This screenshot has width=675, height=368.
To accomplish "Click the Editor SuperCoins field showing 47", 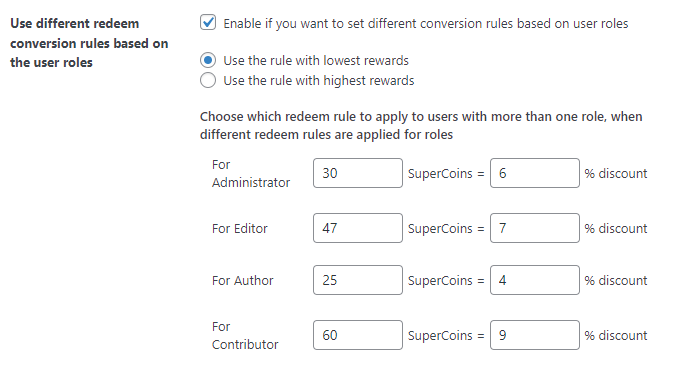I will click(358, 228).
